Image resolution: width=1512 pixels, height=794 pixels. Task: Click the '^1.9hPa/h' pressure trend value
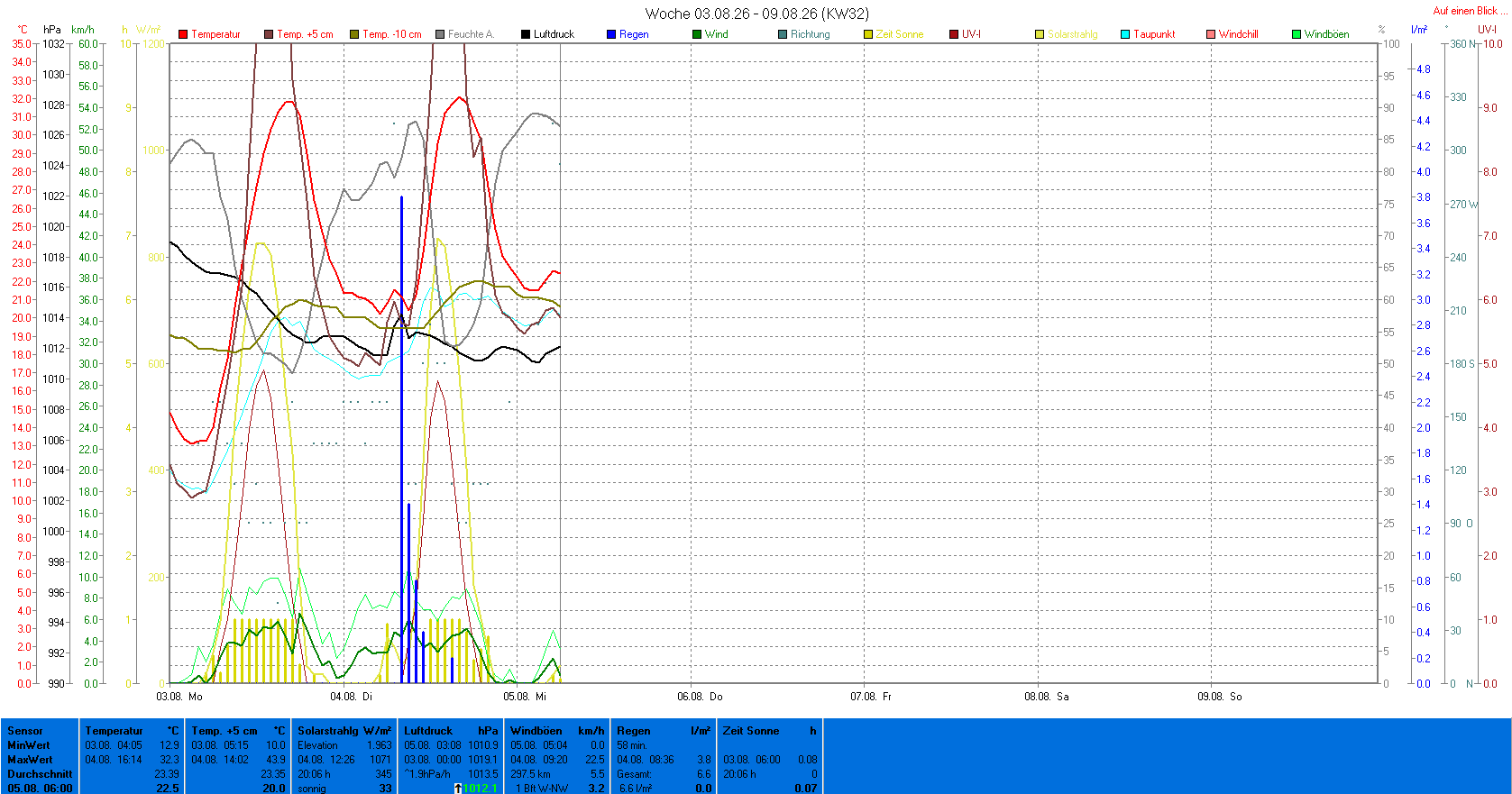point(427,774)
